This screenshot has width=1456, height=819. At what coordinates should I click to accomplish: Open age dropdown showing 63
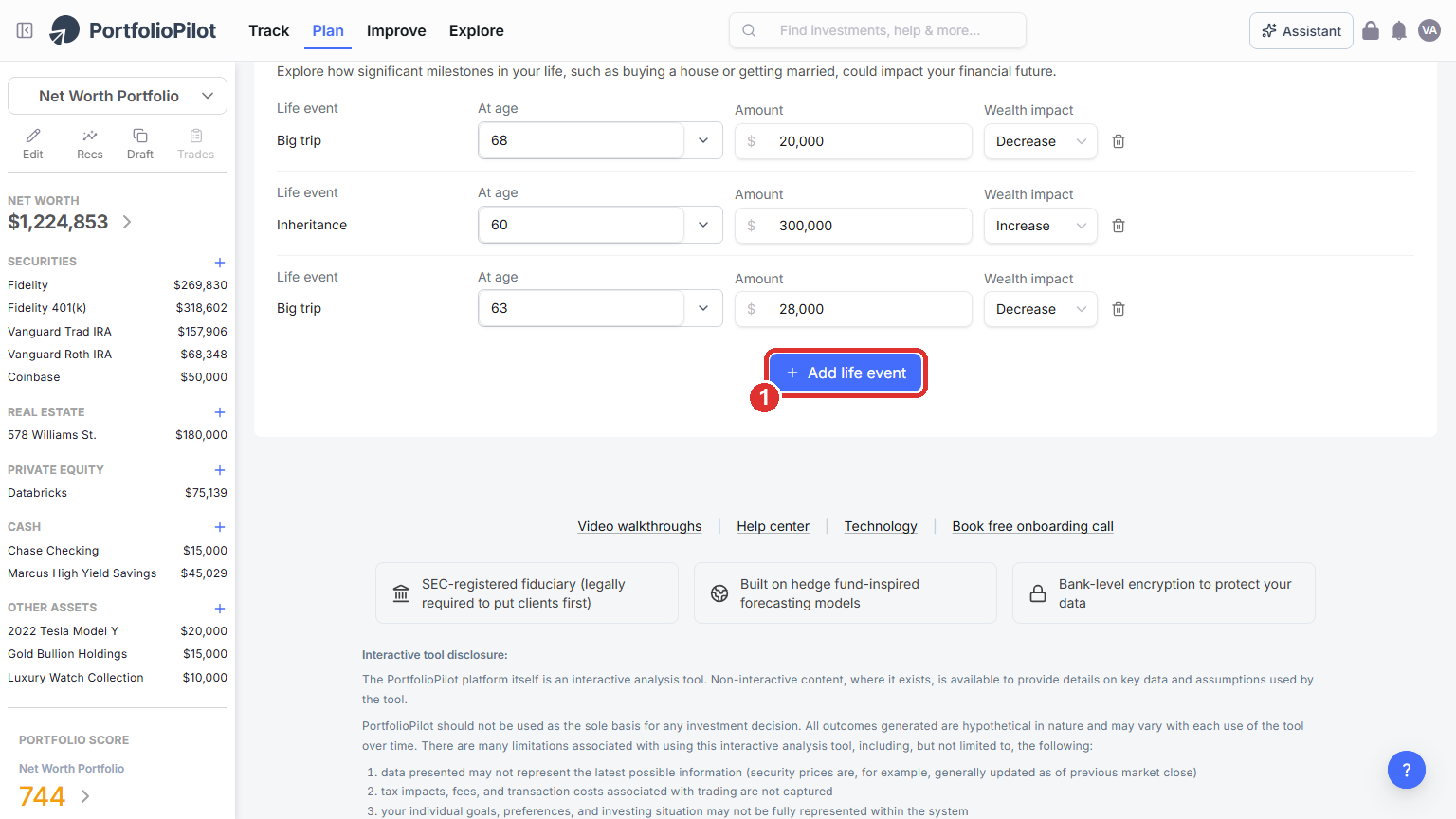tap(600, 308)
